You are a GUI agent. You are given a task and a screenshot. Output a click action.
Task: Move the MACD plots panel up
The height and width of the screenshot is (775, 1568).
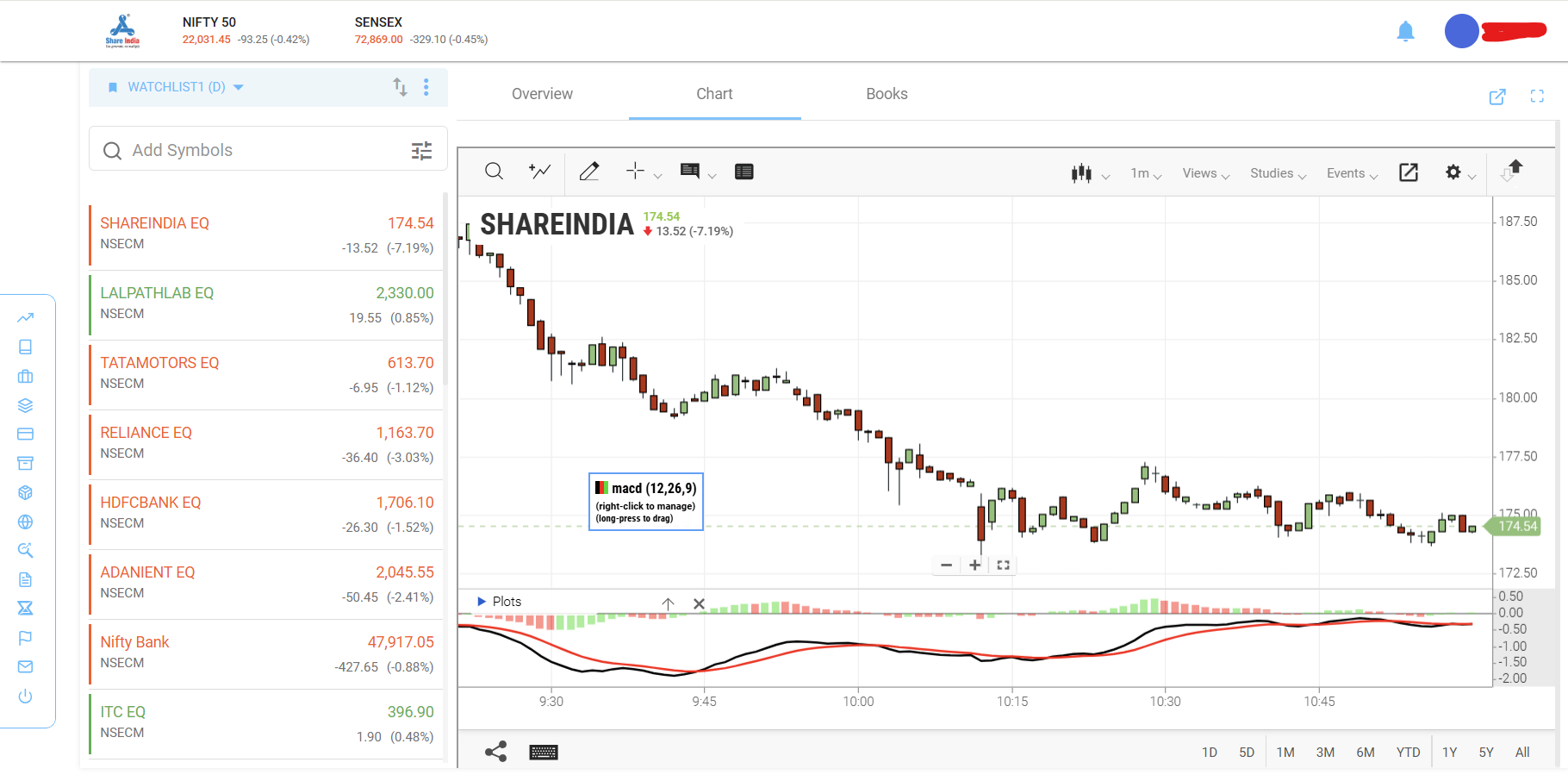point(668,603)
